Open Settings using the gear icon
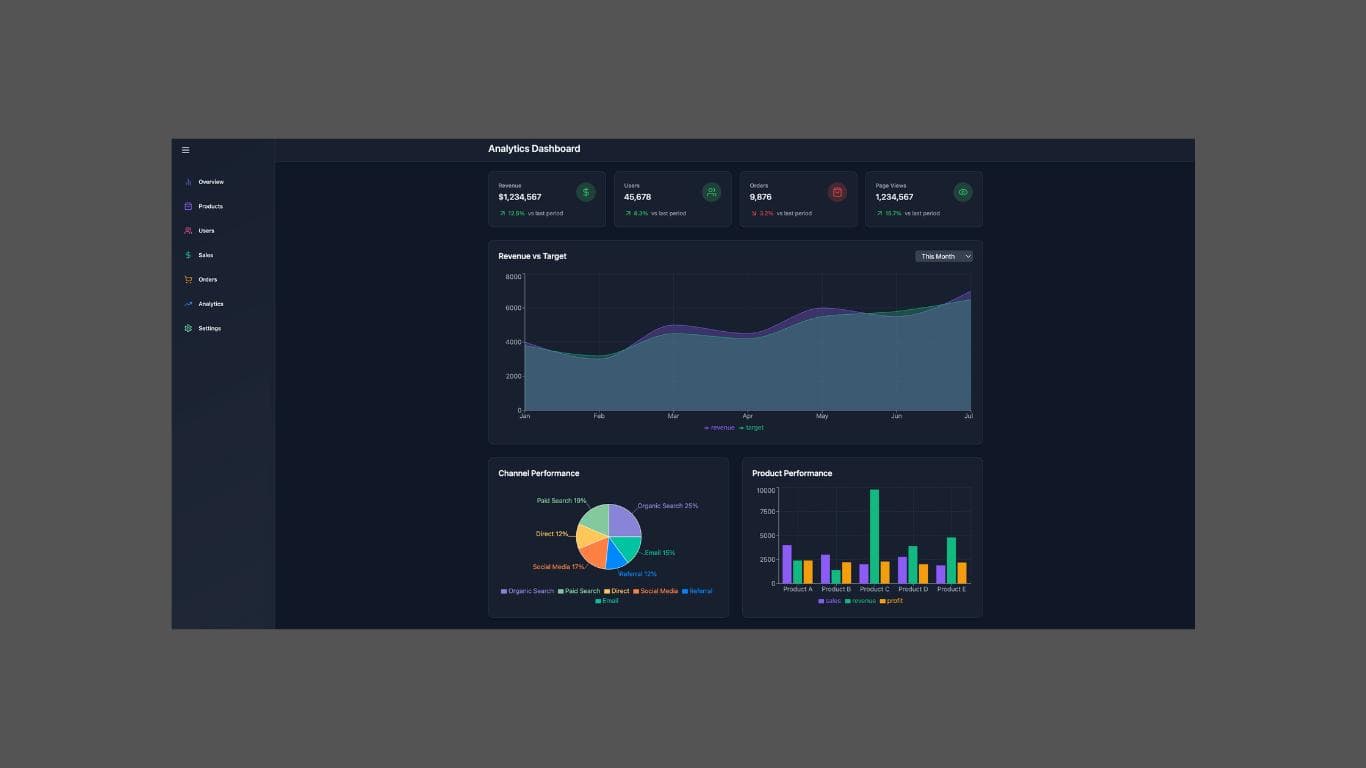The width and height of the screenshot is (1366, 768). pyautogui.click(x=189, y=328)
